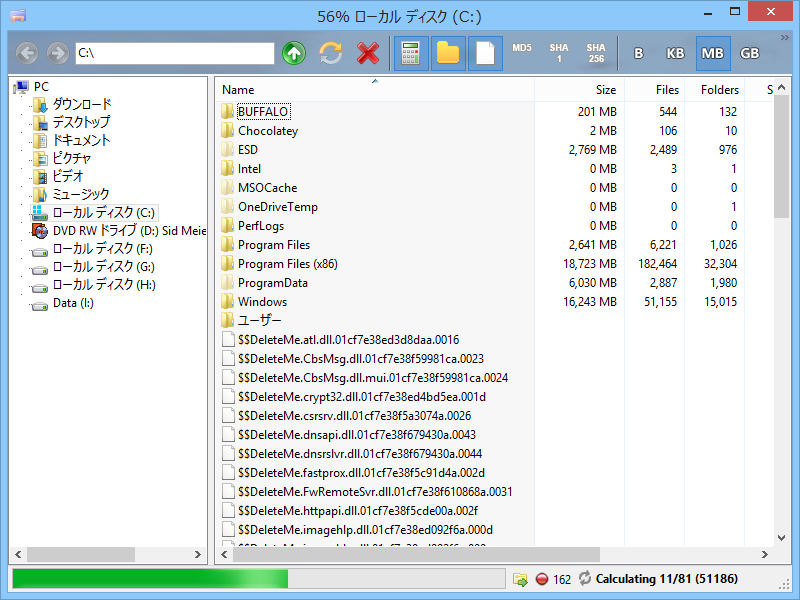The image size is (800, 600).
Task: Click the back navigation arrow
Action: pos(26,53)
